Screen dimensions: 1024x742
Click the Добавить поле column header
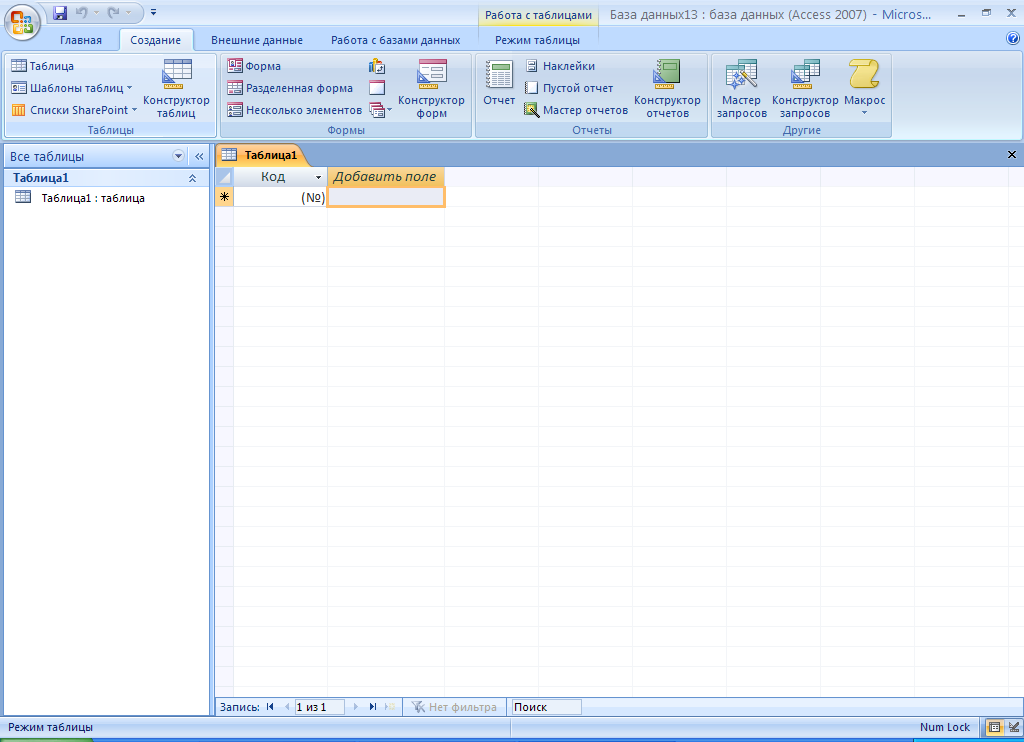(x=385, y=176)
